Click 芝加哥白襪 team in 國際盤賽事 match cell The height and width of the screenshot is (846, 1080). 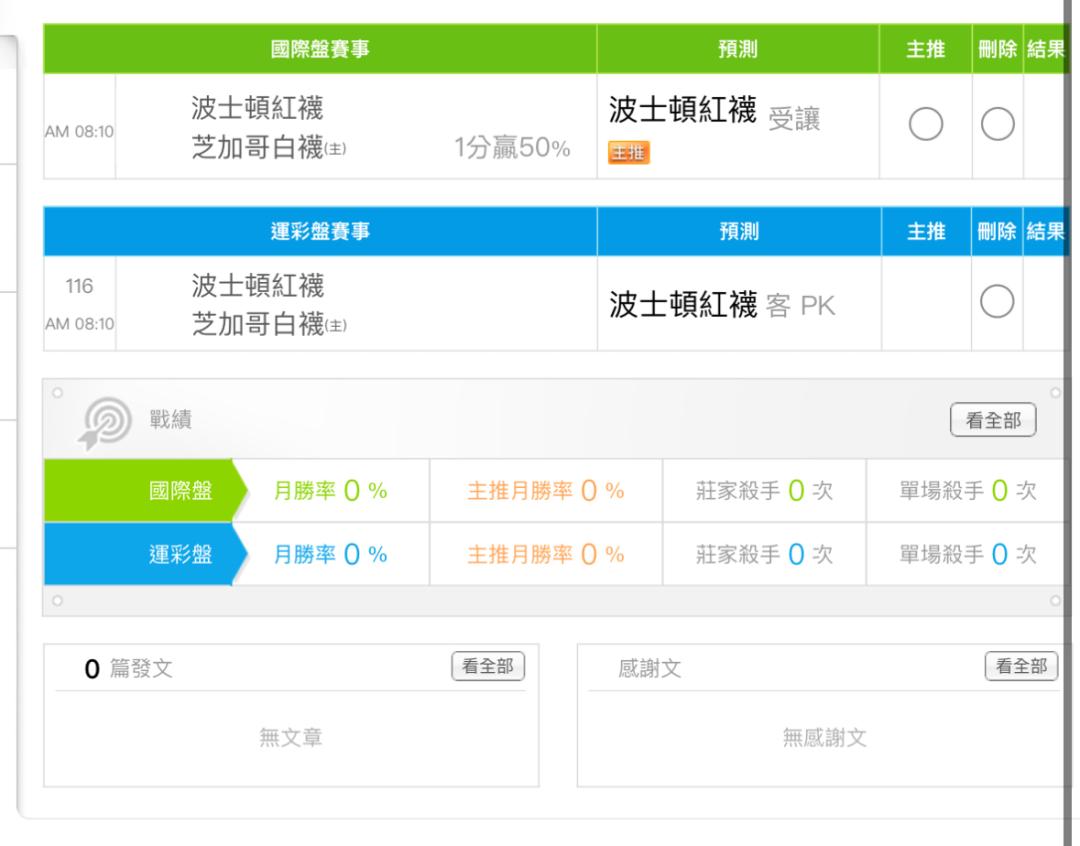(269, 147)
